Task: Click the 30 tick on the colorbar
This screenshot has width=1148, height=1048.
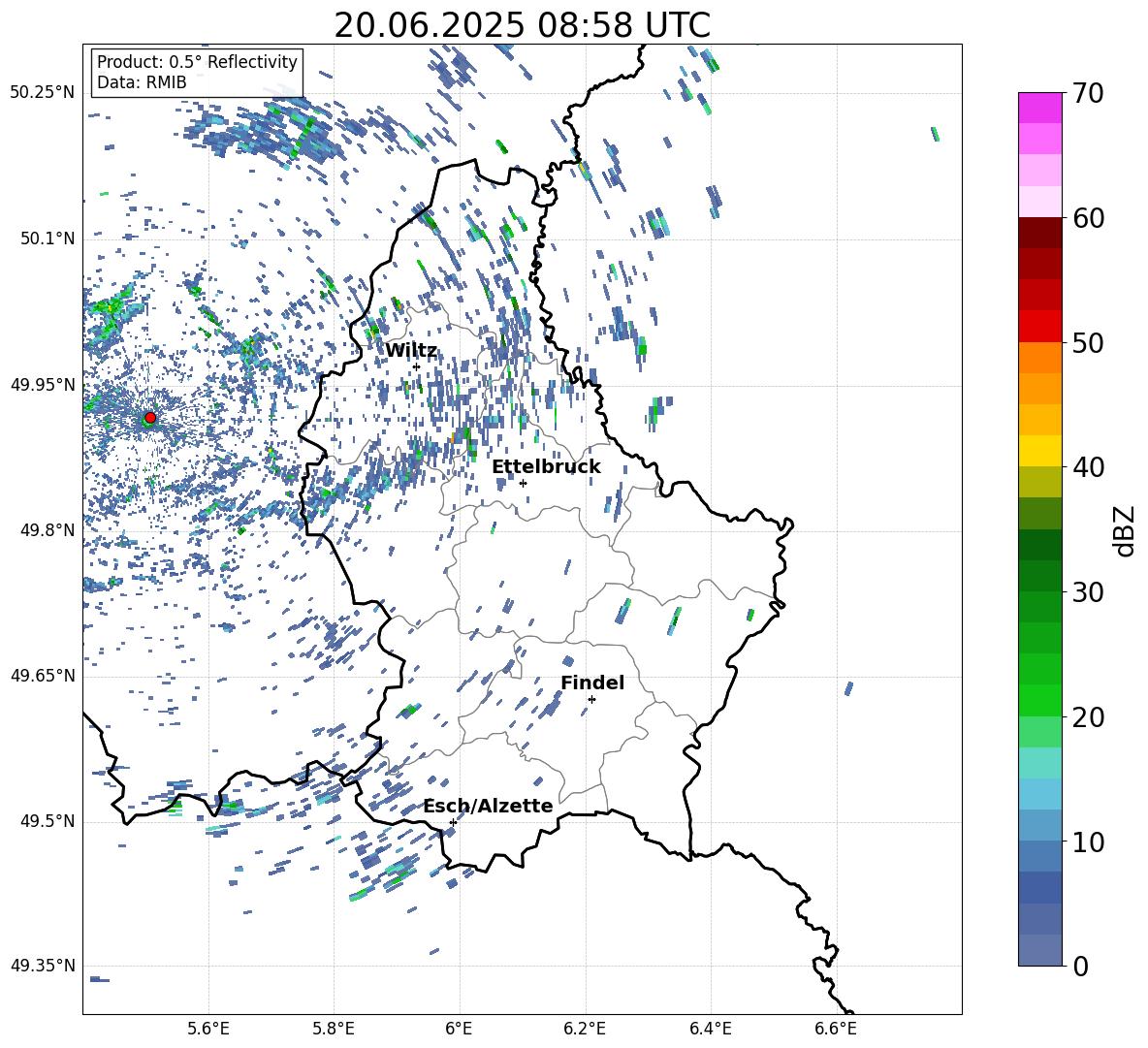Action: pos(1088,592)
